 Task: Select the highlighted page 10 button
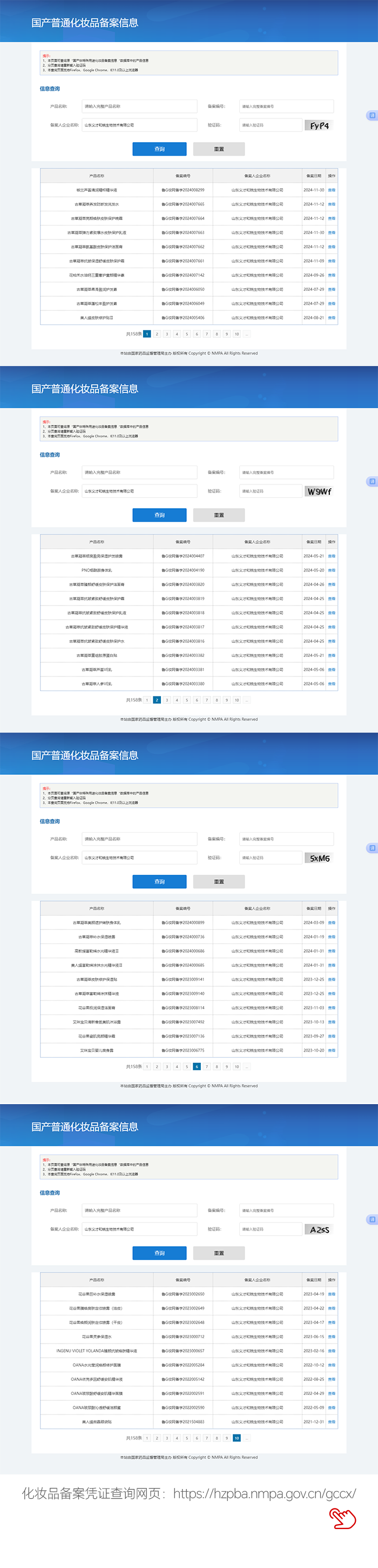pos(237,1438)
